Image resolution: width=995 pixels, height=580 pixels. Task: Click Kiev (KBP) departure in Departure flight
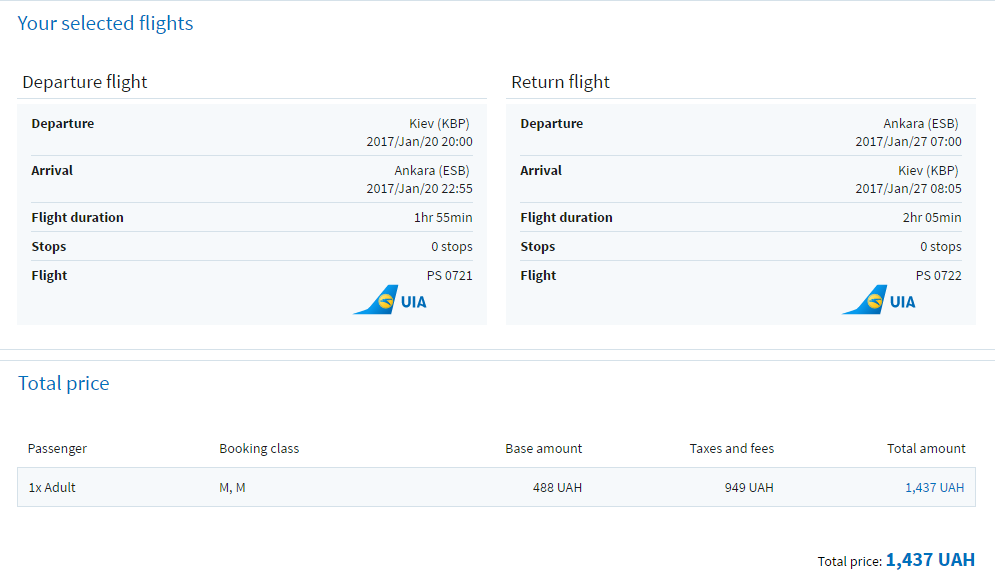[439, 124]
